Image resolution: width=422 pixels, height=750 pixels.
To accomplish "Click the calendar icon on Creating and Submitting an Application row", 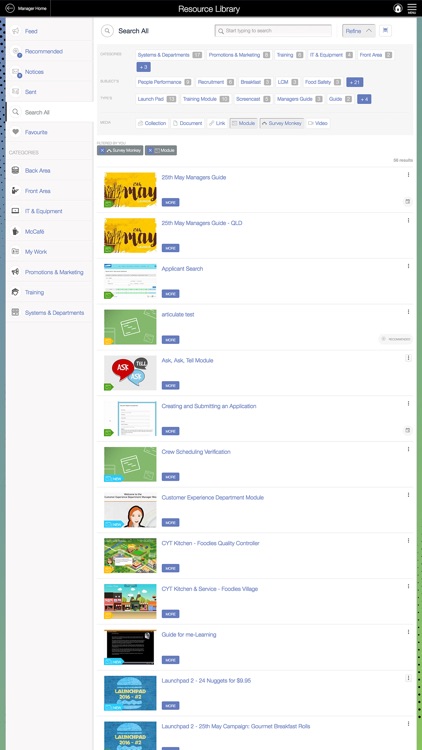I will (408, 430).
